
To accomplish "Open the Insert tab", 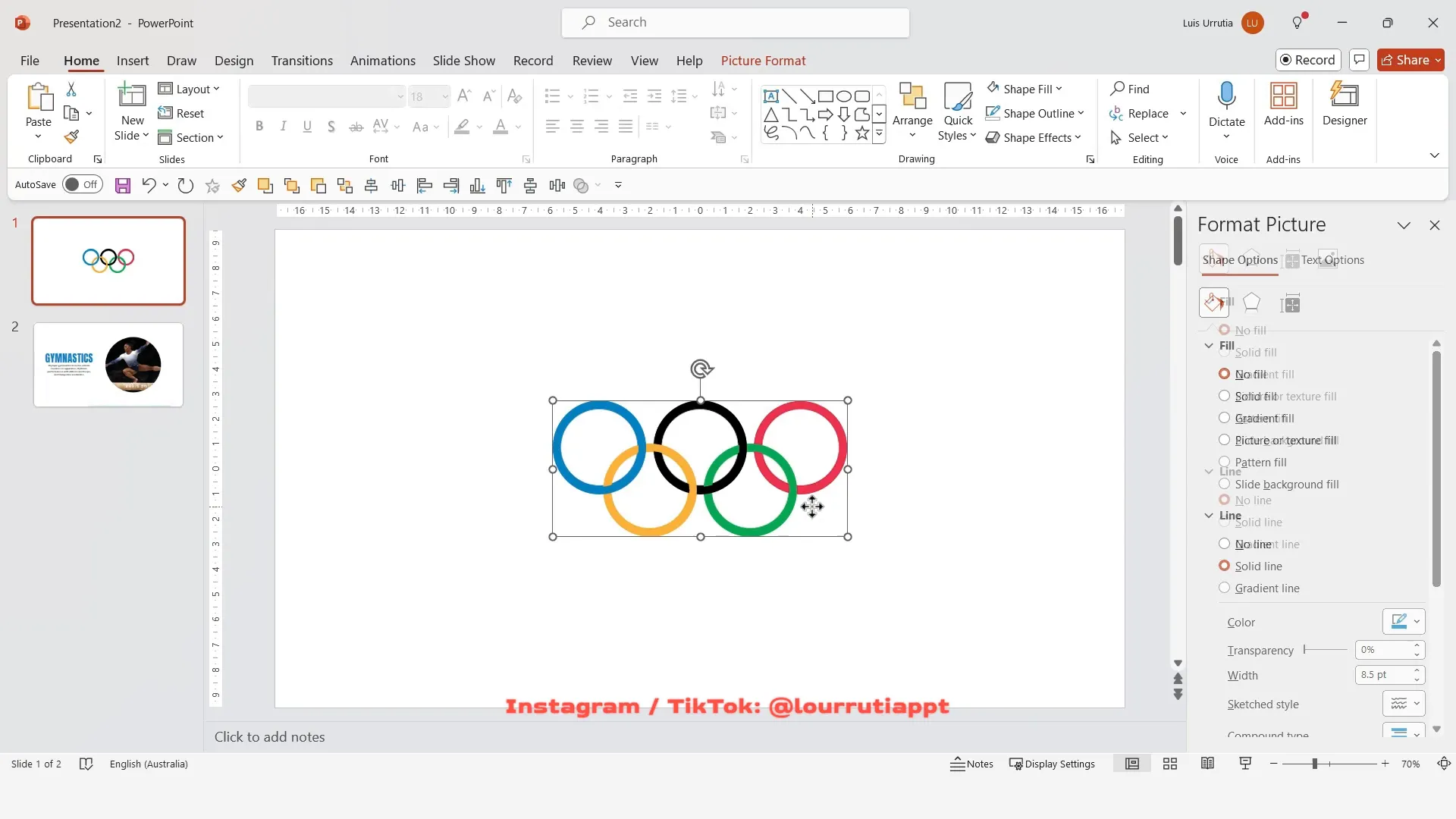I will [x=133, y=61].
